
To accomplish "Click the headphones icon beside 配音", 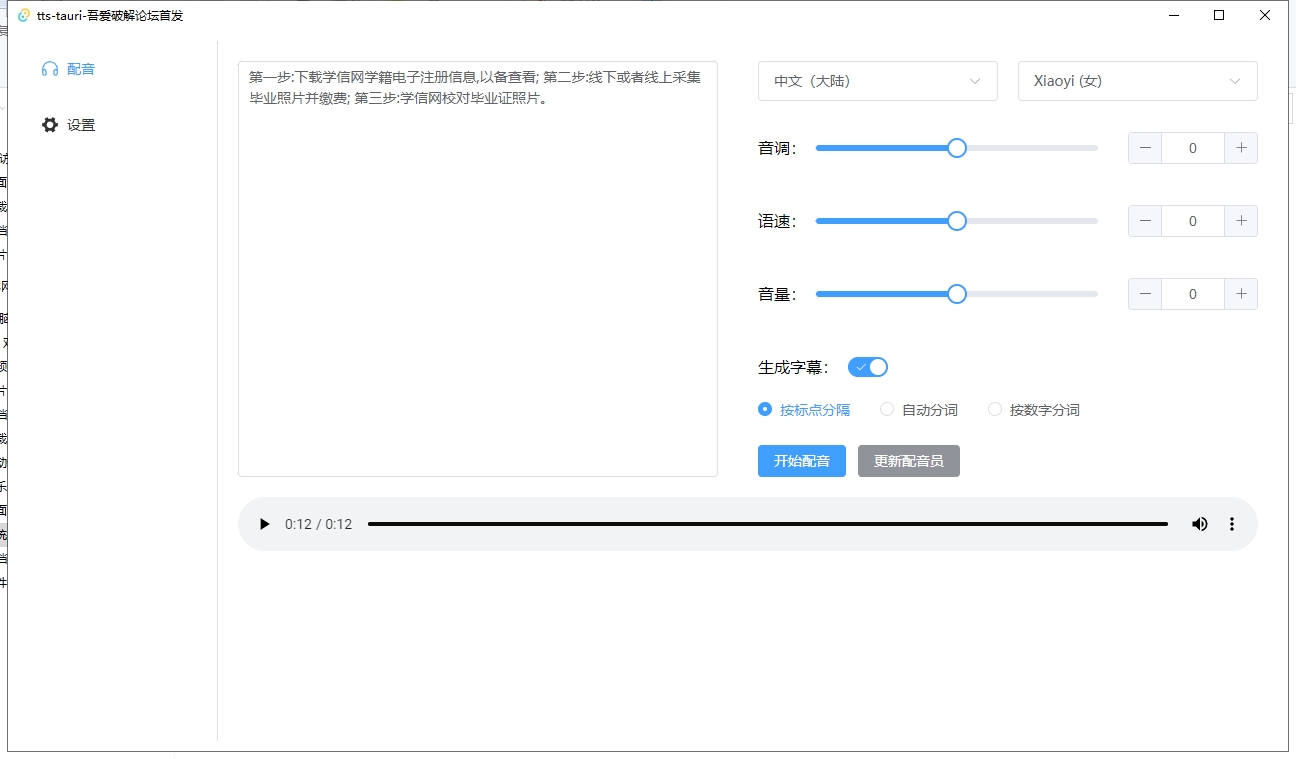I will 49,69.
